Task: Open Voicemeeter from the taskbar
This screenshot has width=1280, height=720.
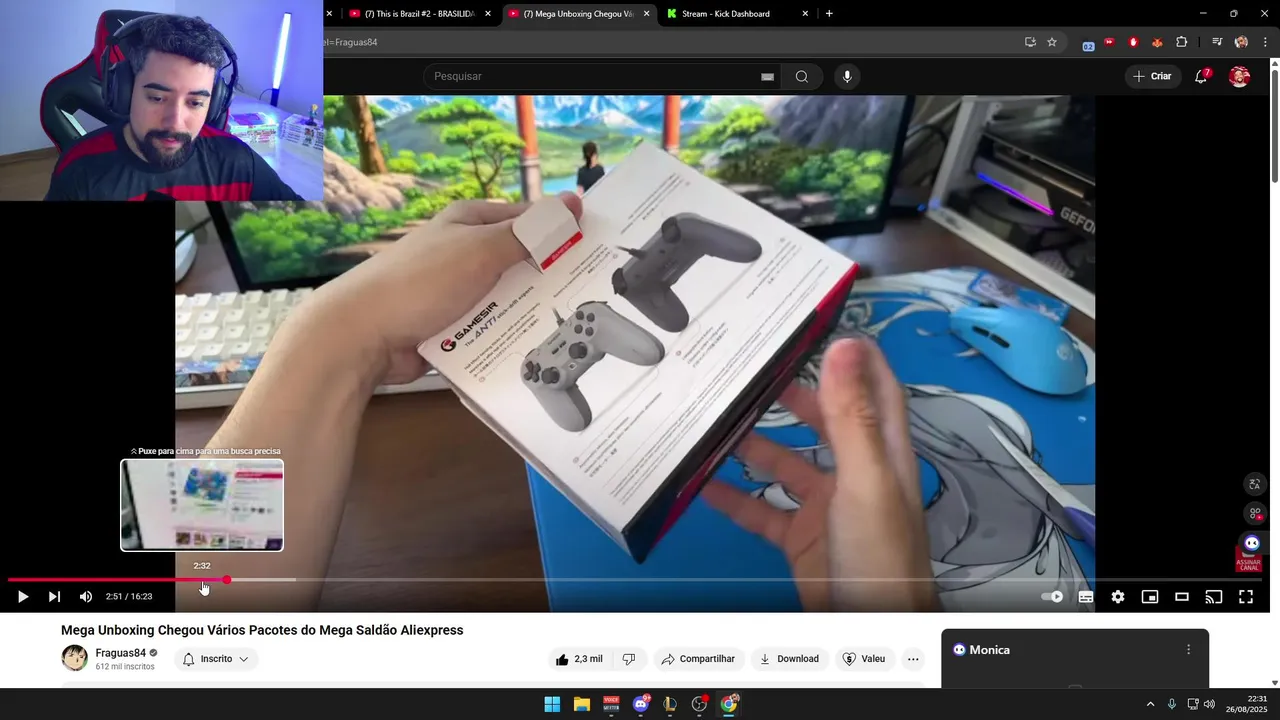Action: click(611, 704)
